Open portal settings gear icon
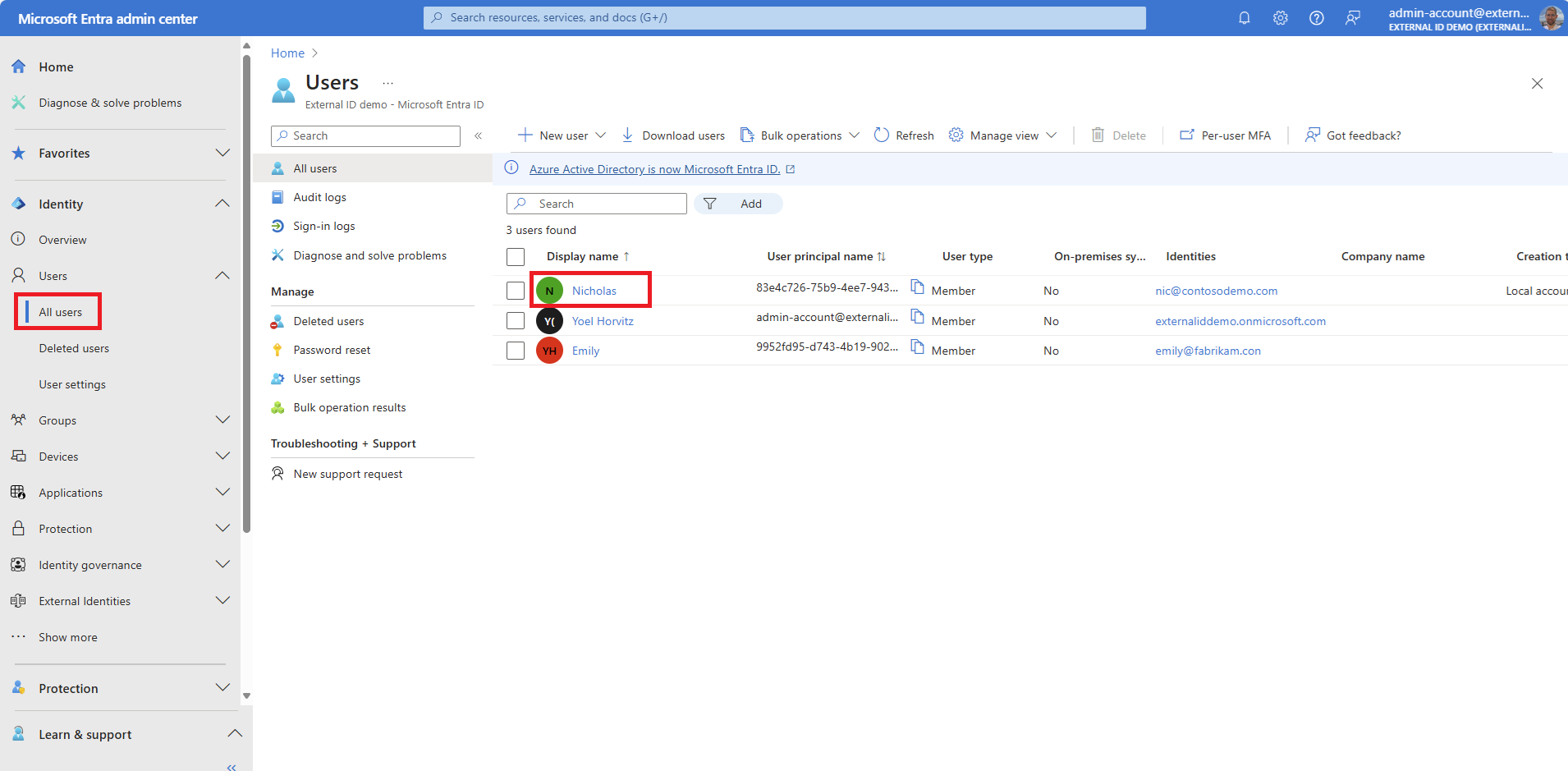1568x771 pixels. (x=1280, y=18)
